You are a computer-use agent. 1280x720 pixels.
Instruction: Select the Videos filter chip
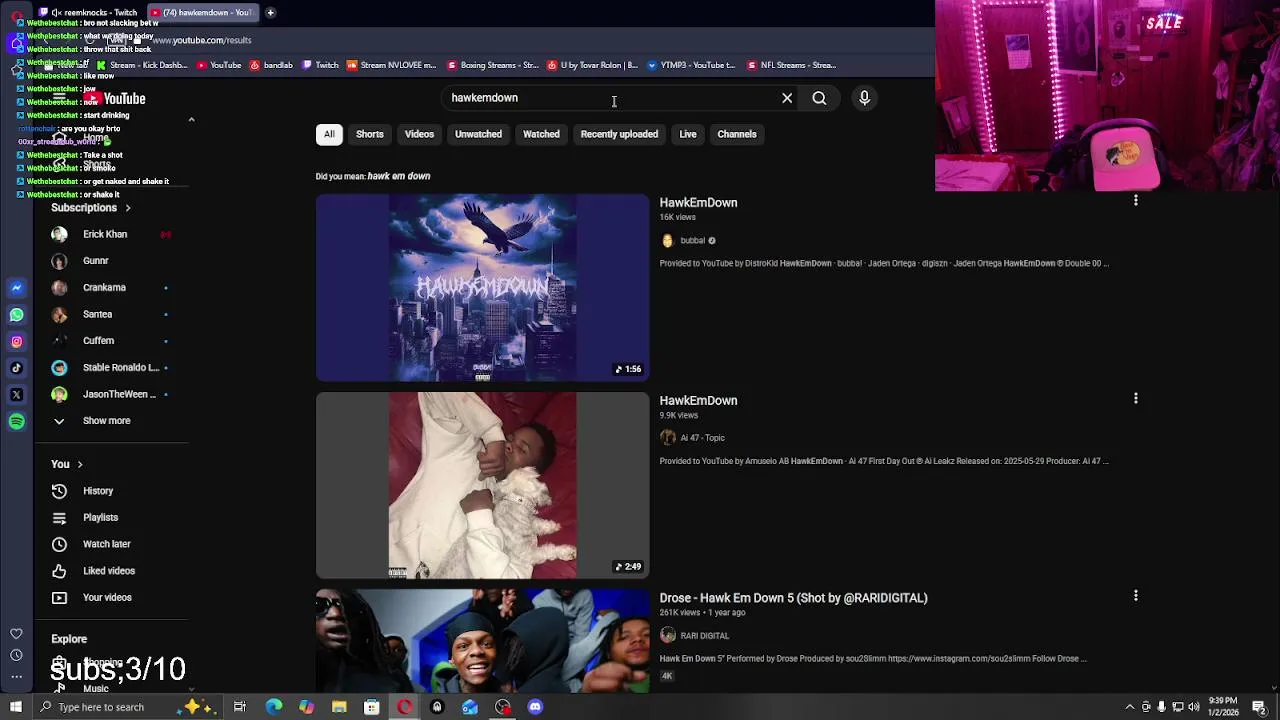(x=419, y=134)
